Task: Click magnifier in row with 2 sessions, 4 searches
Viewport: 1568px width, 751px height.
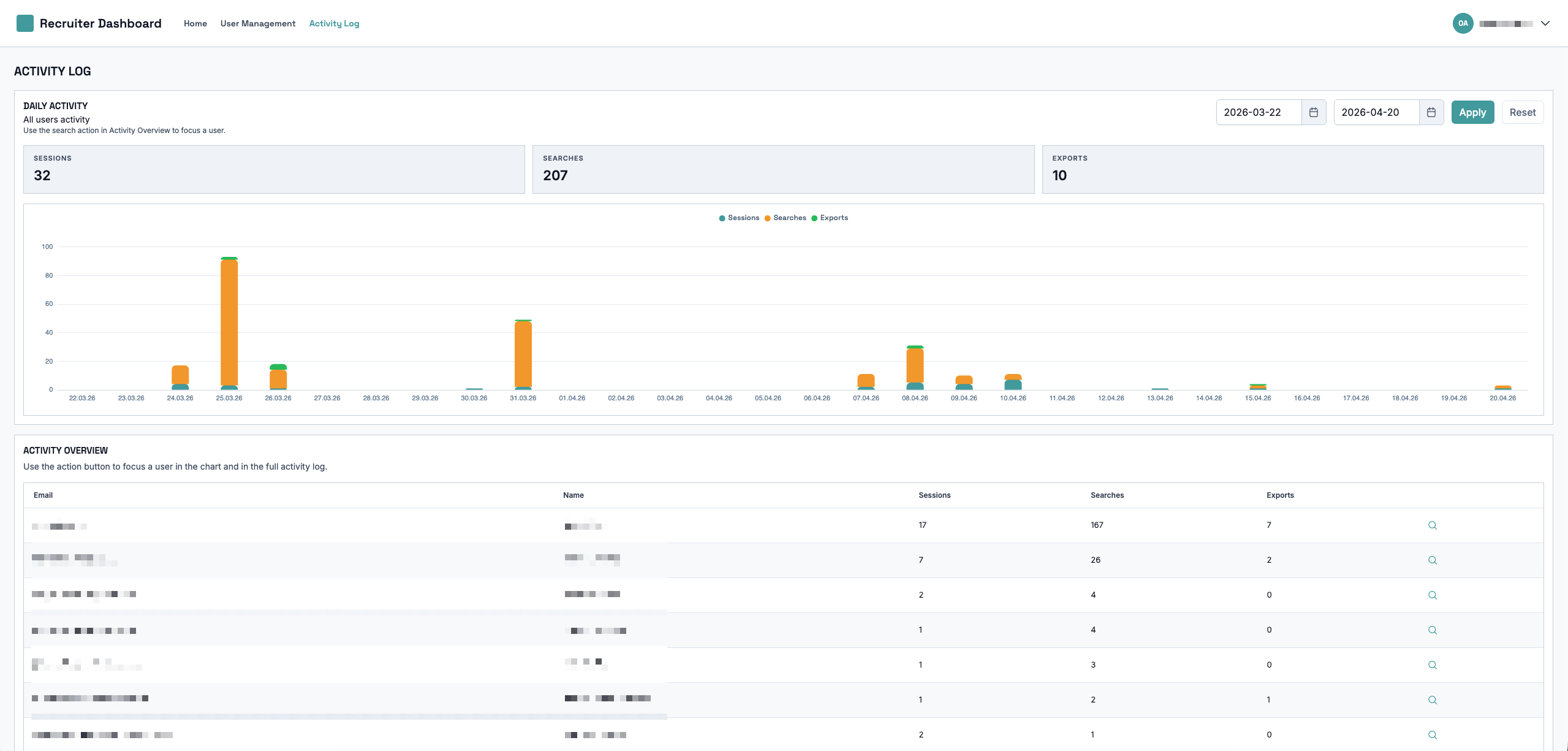Action: 1432,595
